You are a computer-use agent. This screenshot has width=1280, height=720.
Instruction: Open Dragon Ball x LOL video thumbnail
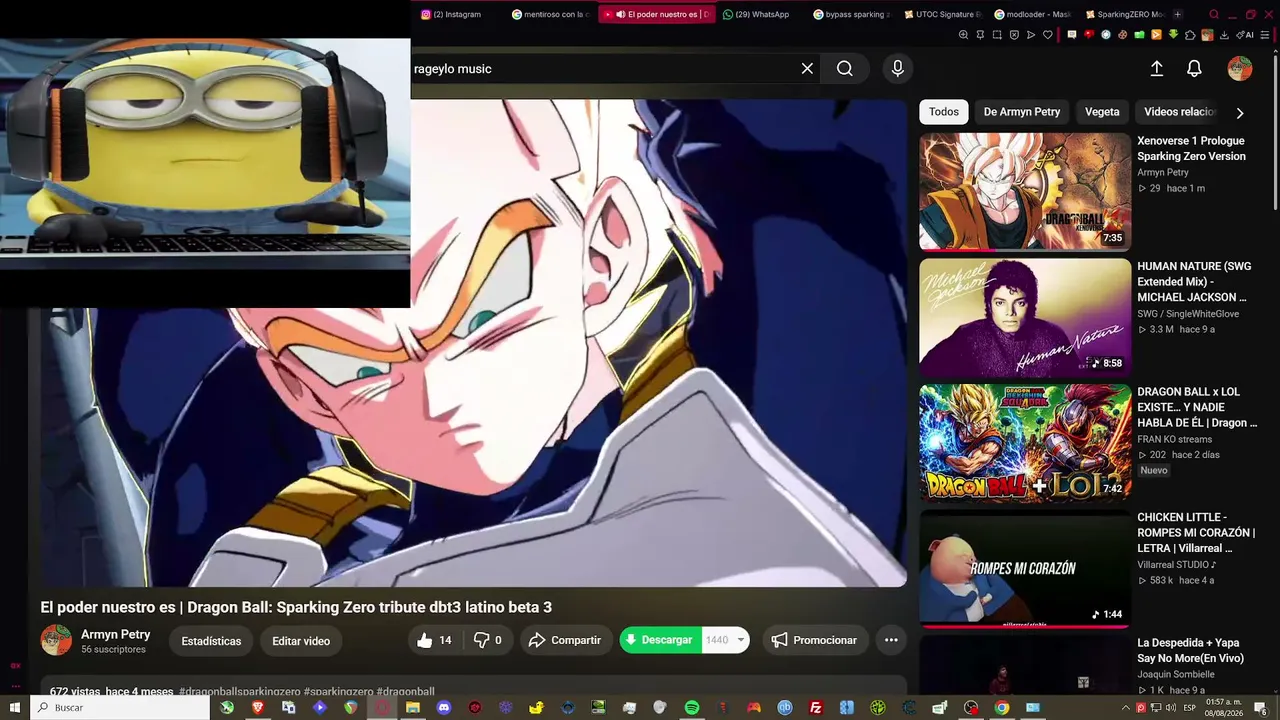(1025, 443)
